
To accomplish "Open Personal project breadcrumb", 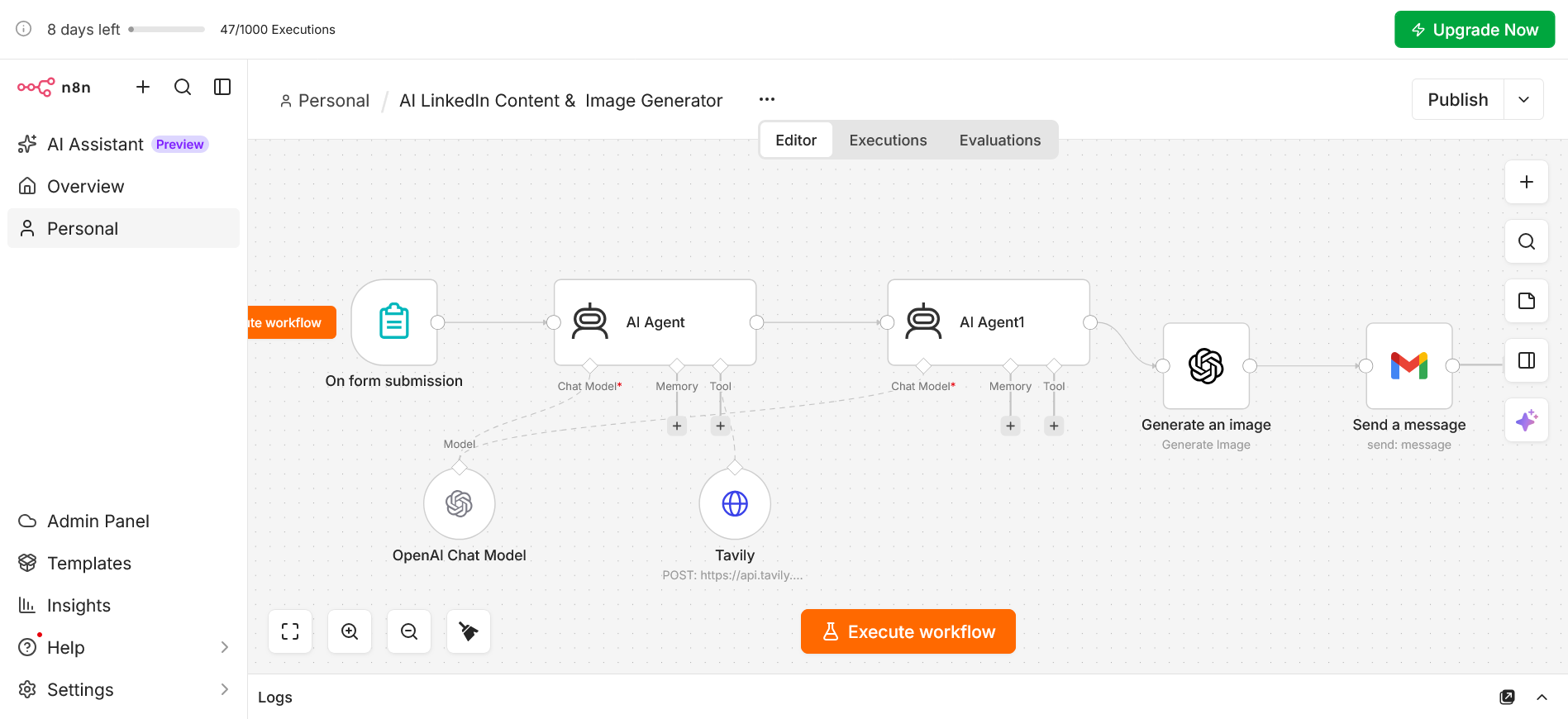I will coord(325,101).
